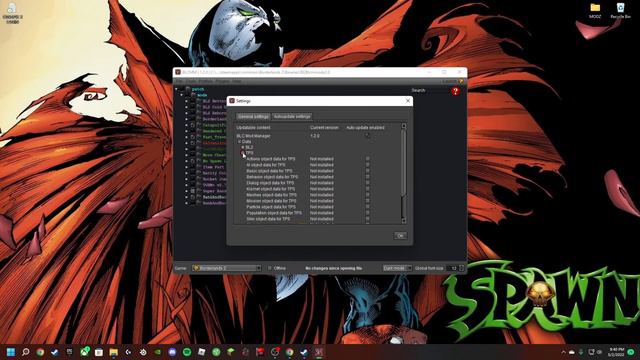Click the taskbar Search magnifier icon
The image size is (640, 360).
25,352
